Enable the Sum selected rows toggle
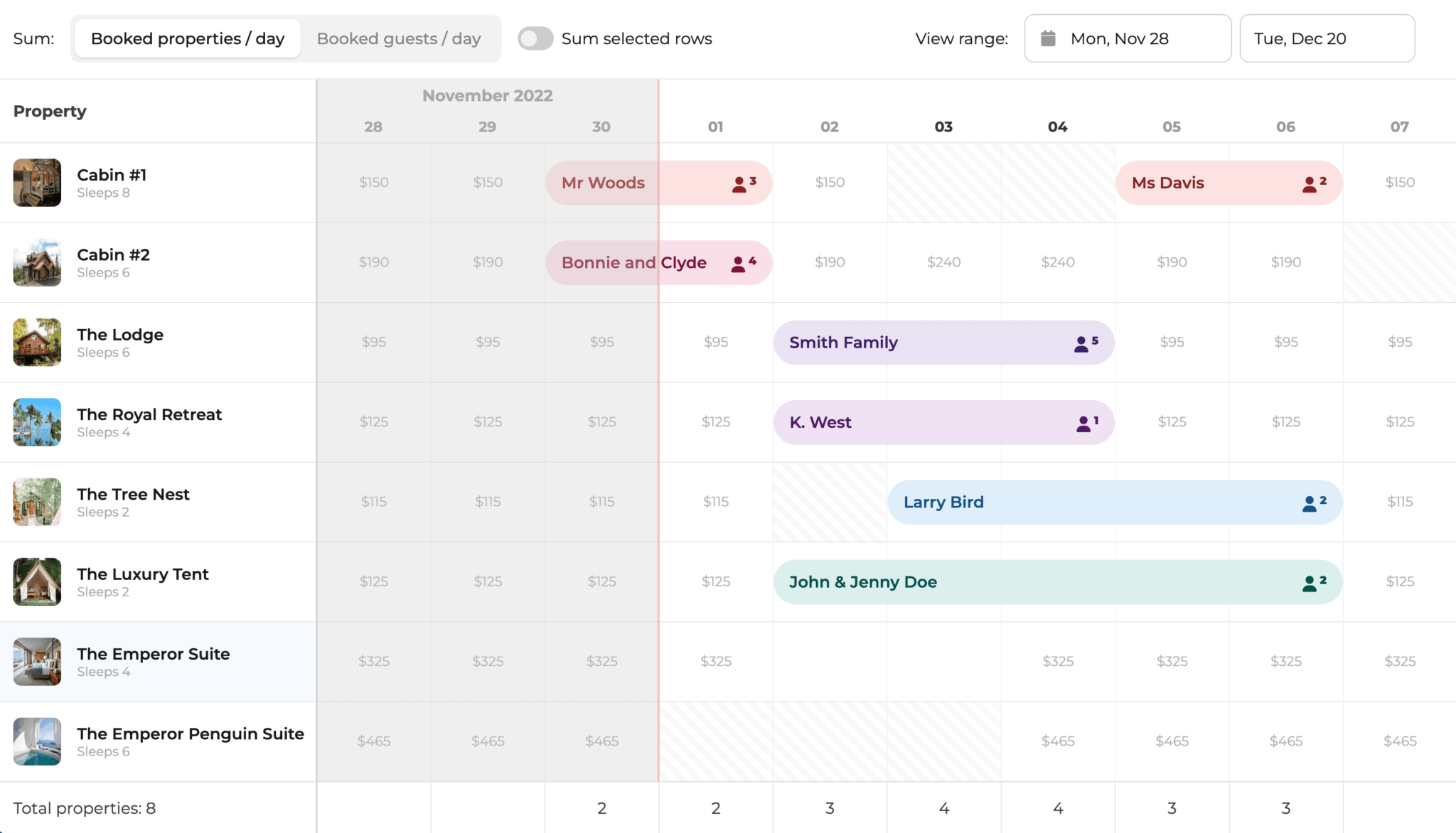 click(x=535, y=38)
